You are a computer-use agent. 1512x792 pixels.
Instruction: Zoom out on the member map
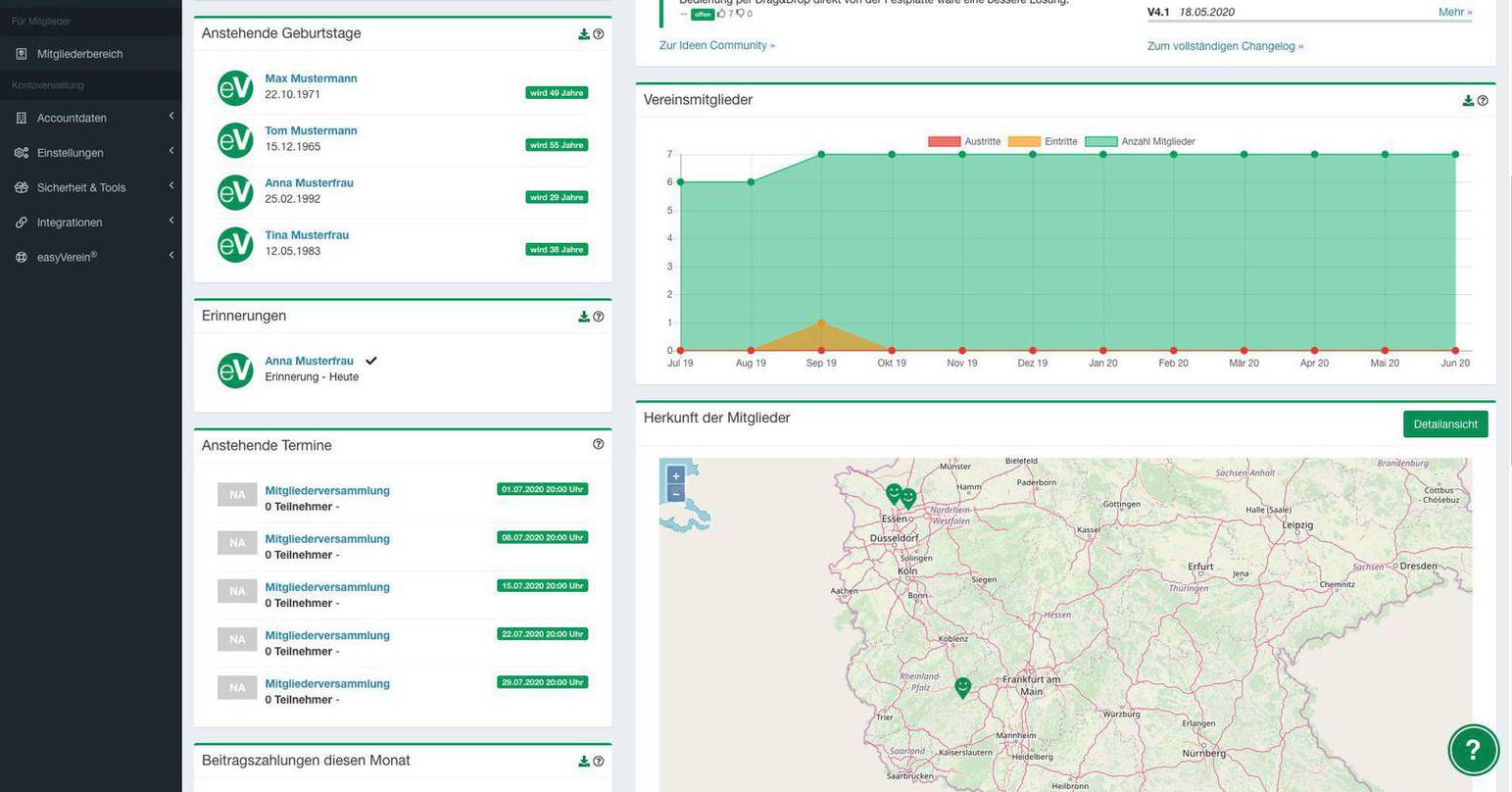coord(675,494)
